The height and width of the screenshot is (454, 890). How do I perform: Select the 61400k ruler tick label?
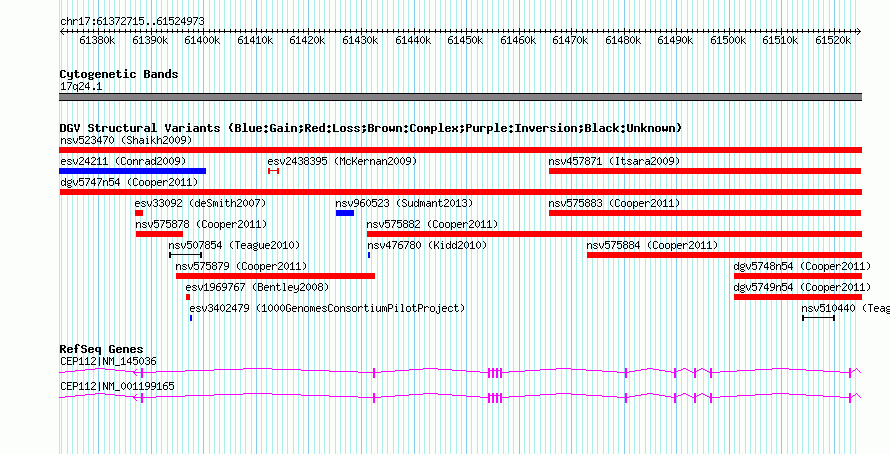[x=203, y=40]
